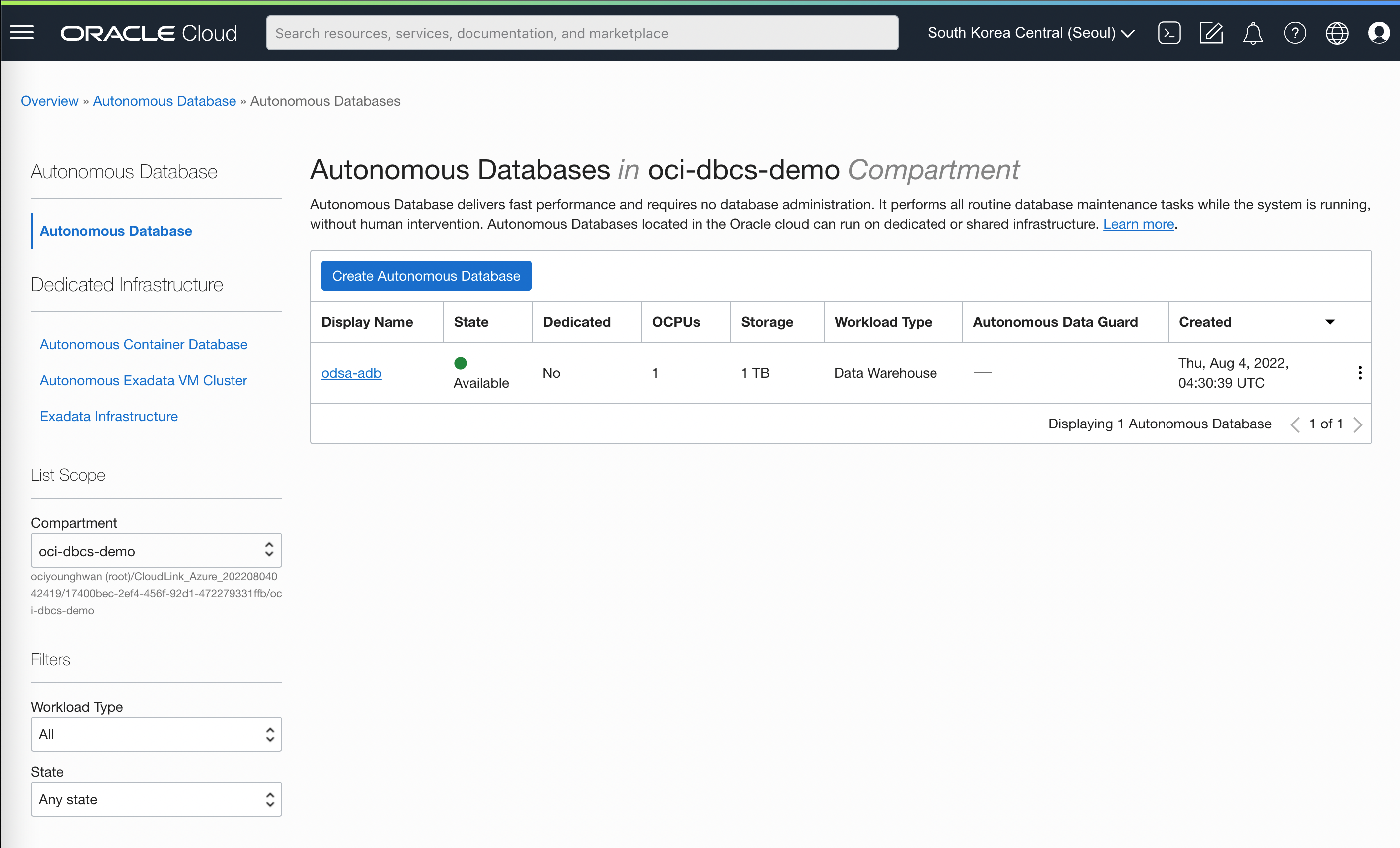The height and width of the screenshot is (848, 1400).
Task: Go to Overview breadcrumb
Action: click(49, 101)
